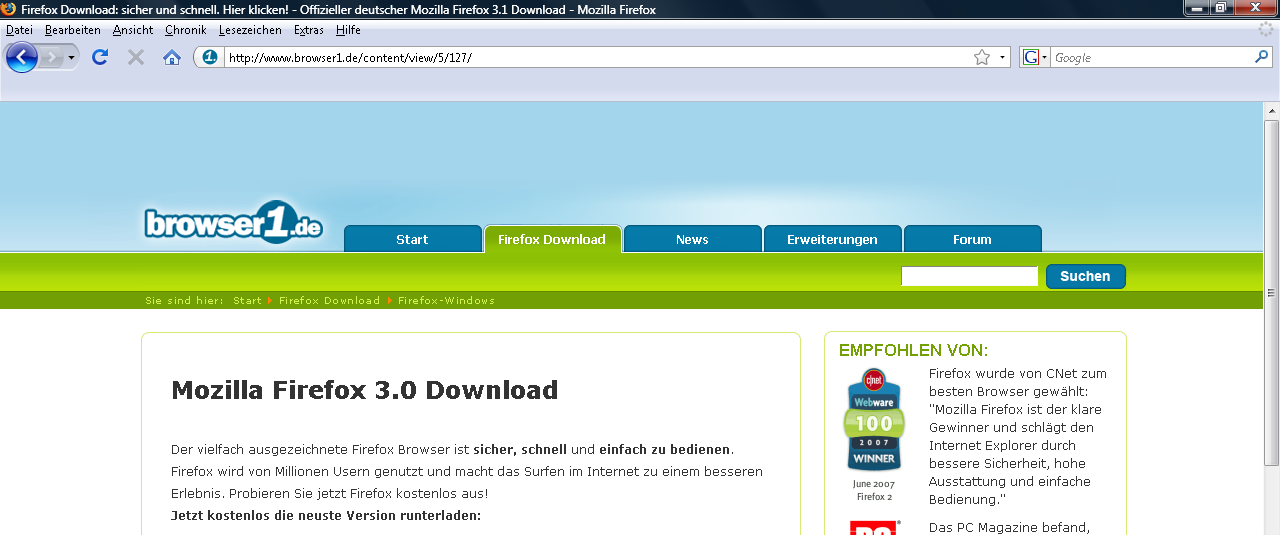Viewport: 1280px width, 535px height.
Task: Open the Datei menu
Action: [x=19, y=30]
